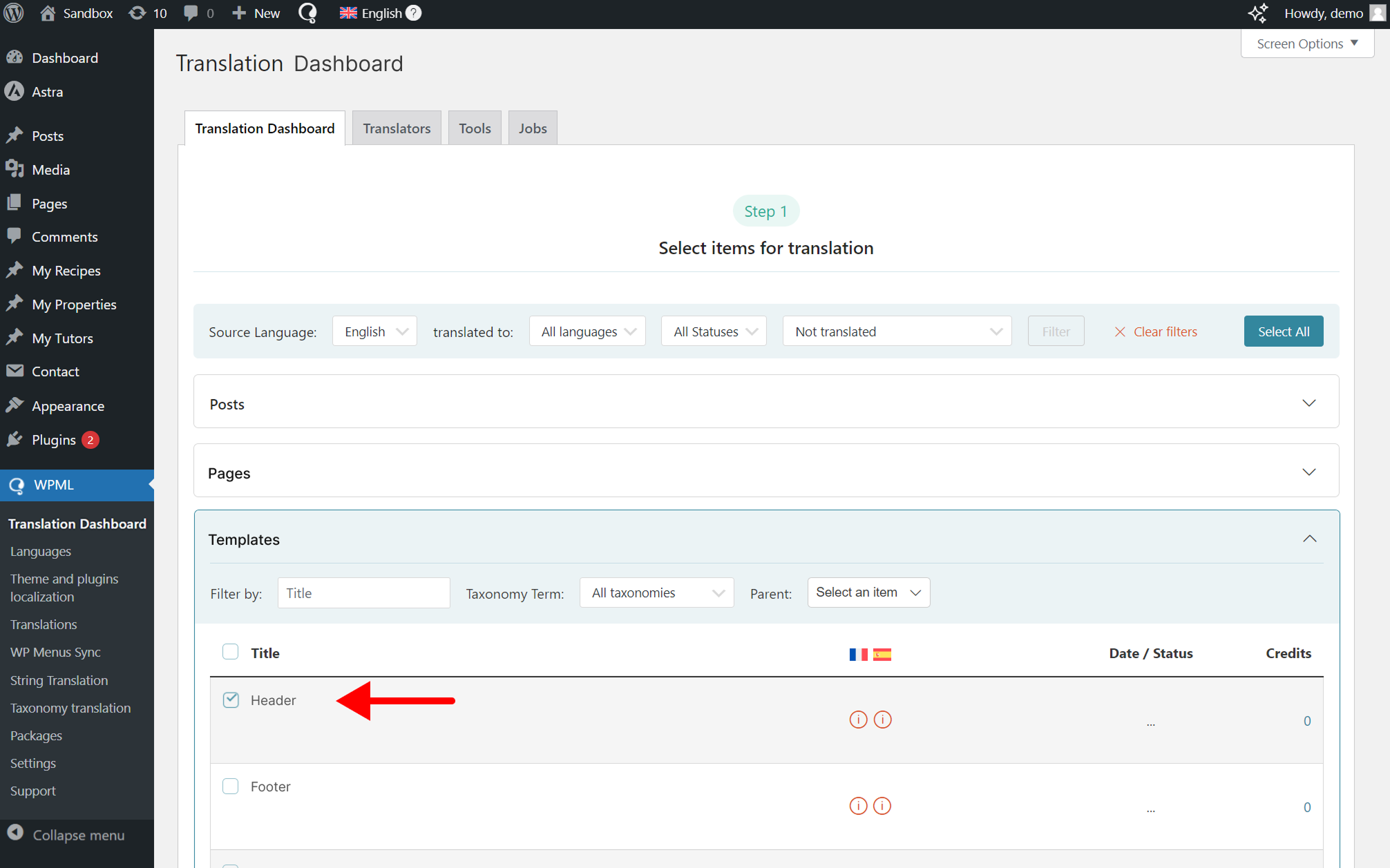Open Translations submenu link
1390x868 pixels.
coord(44,624)
